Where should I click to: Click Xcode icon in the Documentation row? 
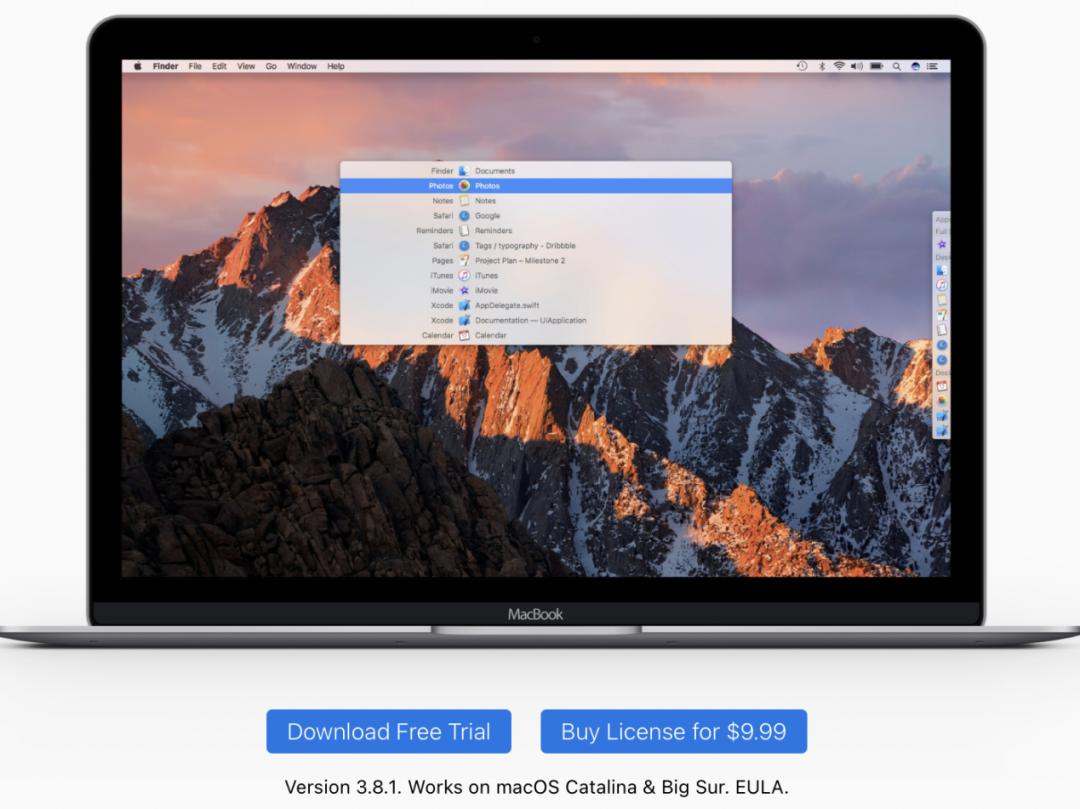point(464,320)
